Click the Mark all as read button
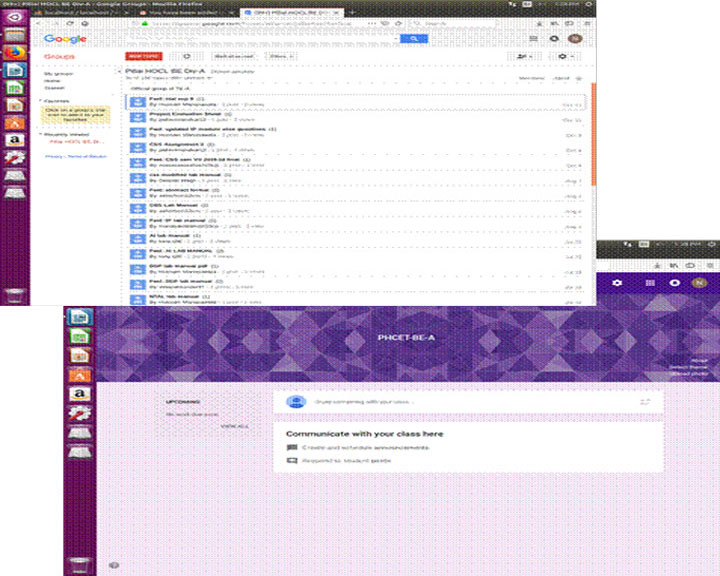This screenshot has width=720, height=576. pyautogui.click(x=235, y=57)
